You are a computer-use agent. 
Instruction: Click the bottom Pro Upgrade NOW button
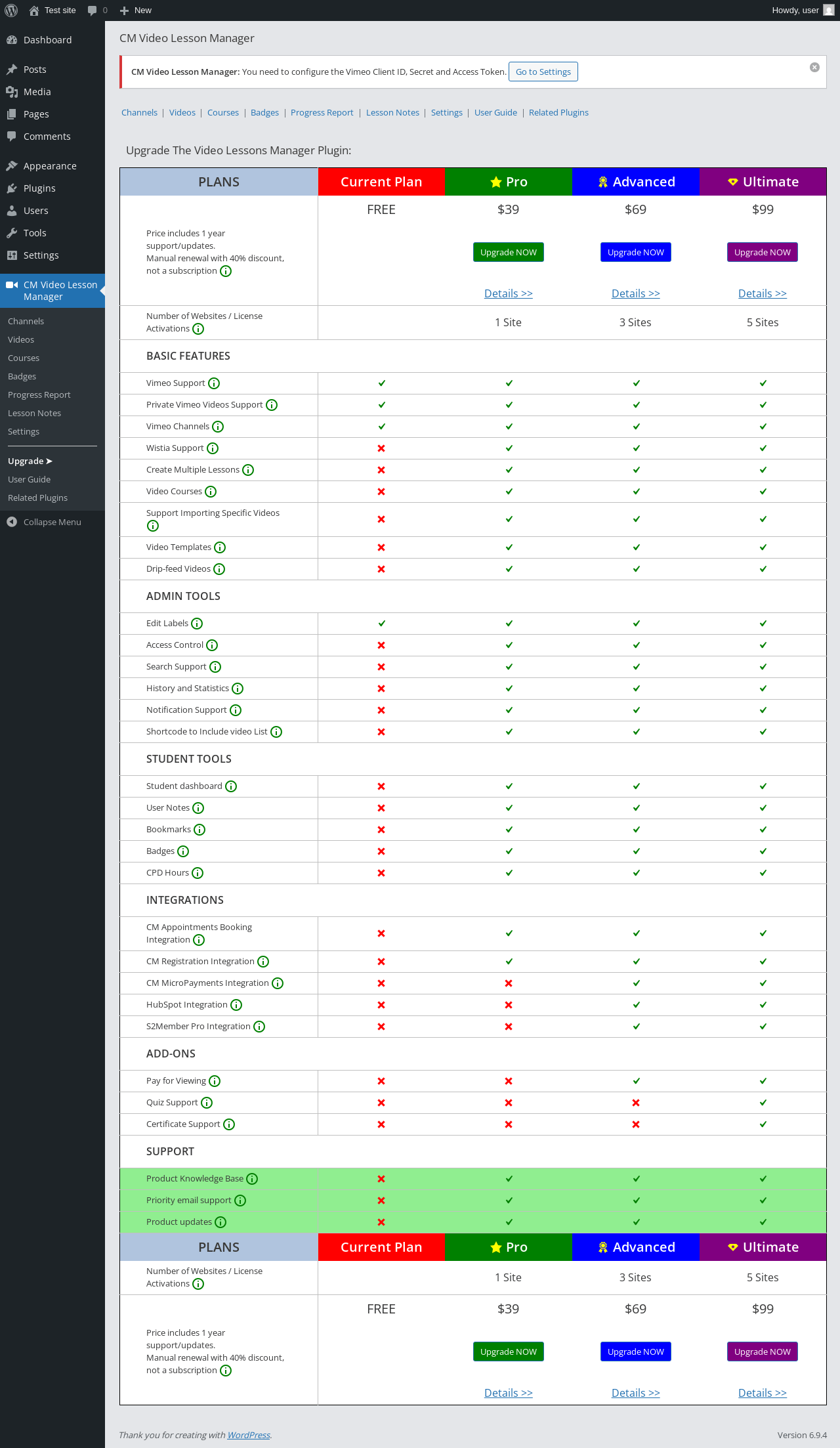coord(509,1352)
